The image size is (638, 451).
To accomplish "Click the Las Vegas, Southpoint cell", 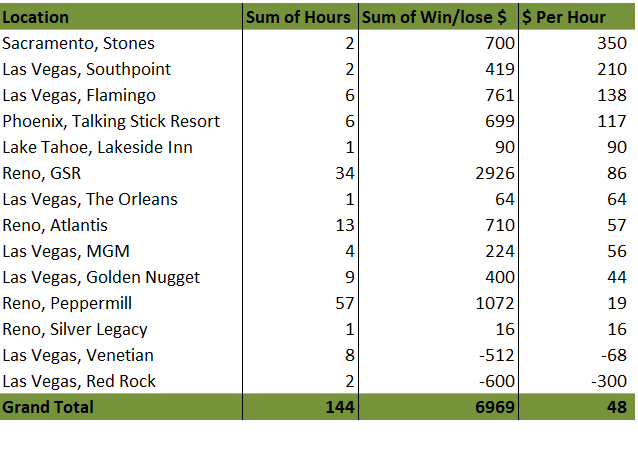I will point(87,70).
